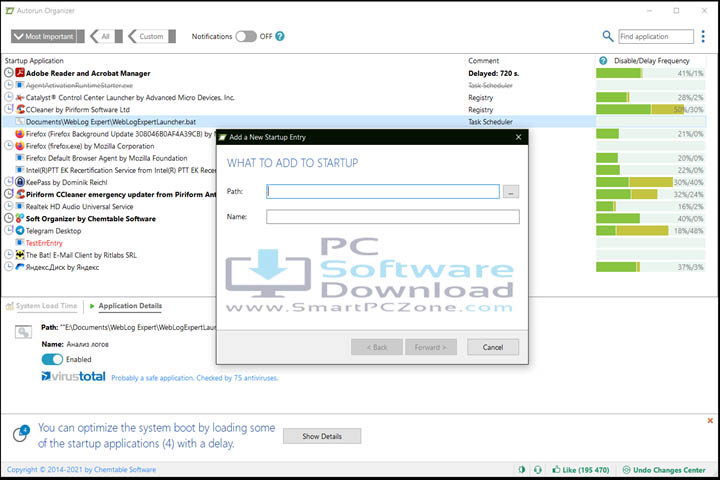Viewport: 720px width, 480px height.
Task: Click the Adobe Reader frequency bar 41%/1%
Action: pos(650,73)
